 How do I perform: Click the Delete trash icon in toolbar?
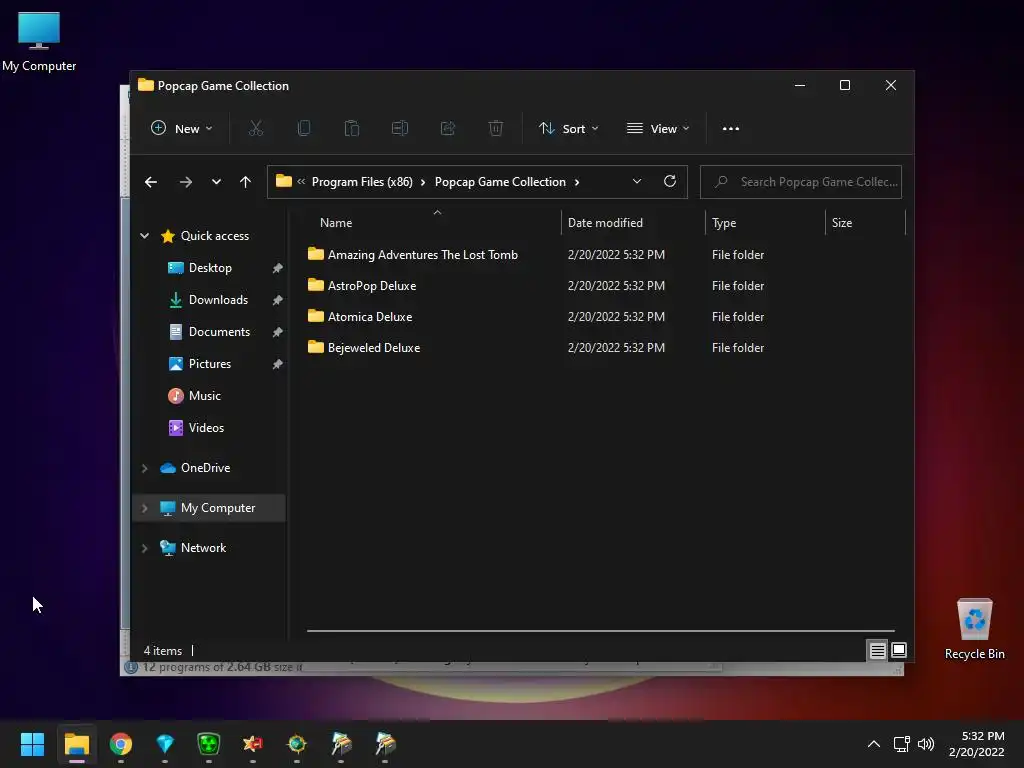pyautogui.click(x=496, y=129)
